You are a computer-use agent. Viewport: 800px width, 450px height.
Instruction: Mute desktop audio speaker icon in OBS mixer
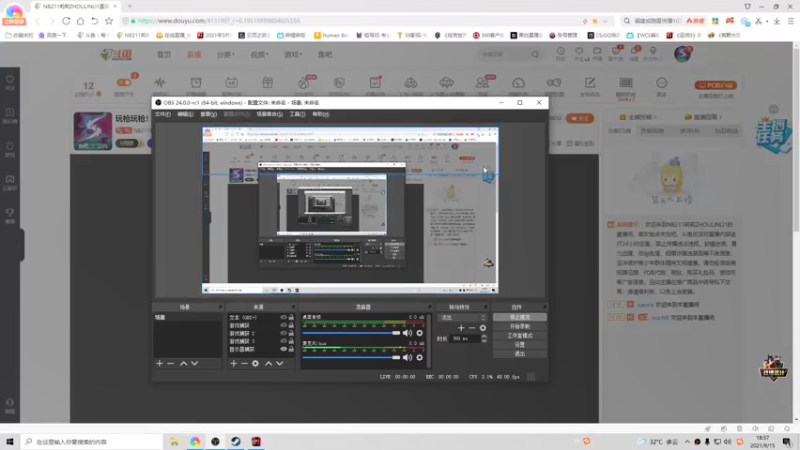pos(407,333)
